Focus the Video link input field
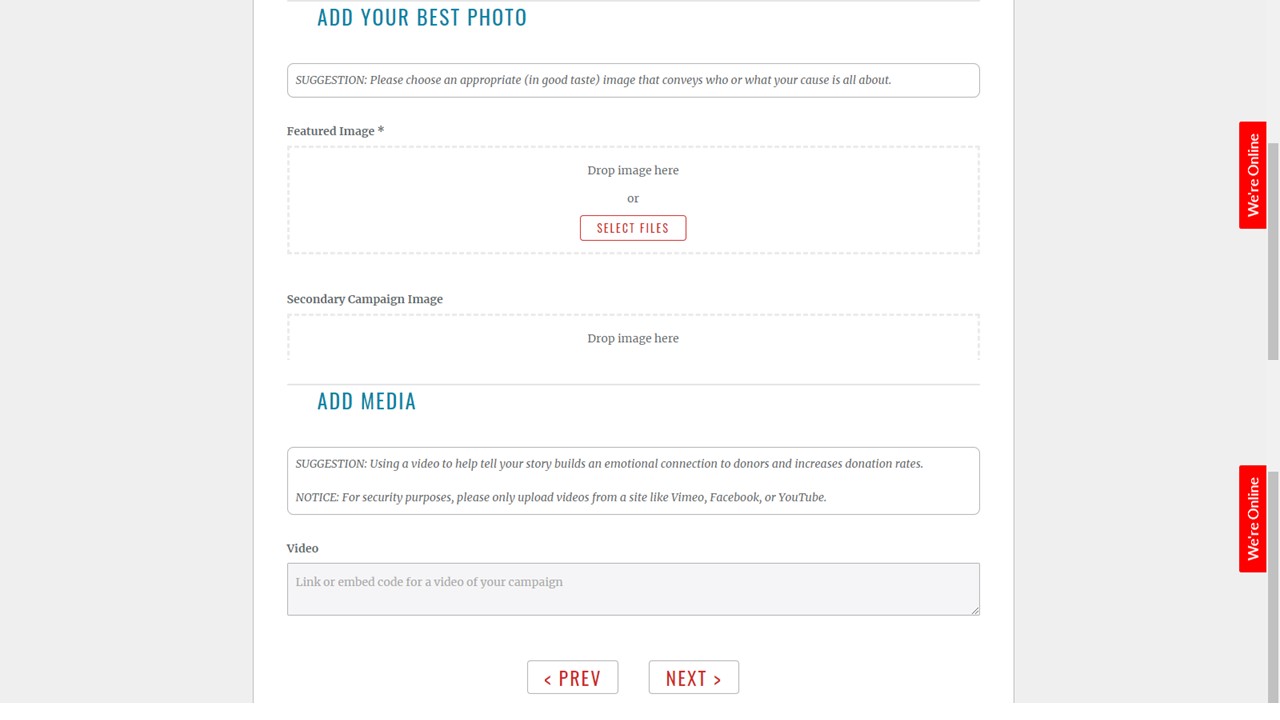1280x720 pixels. (633, 589)
